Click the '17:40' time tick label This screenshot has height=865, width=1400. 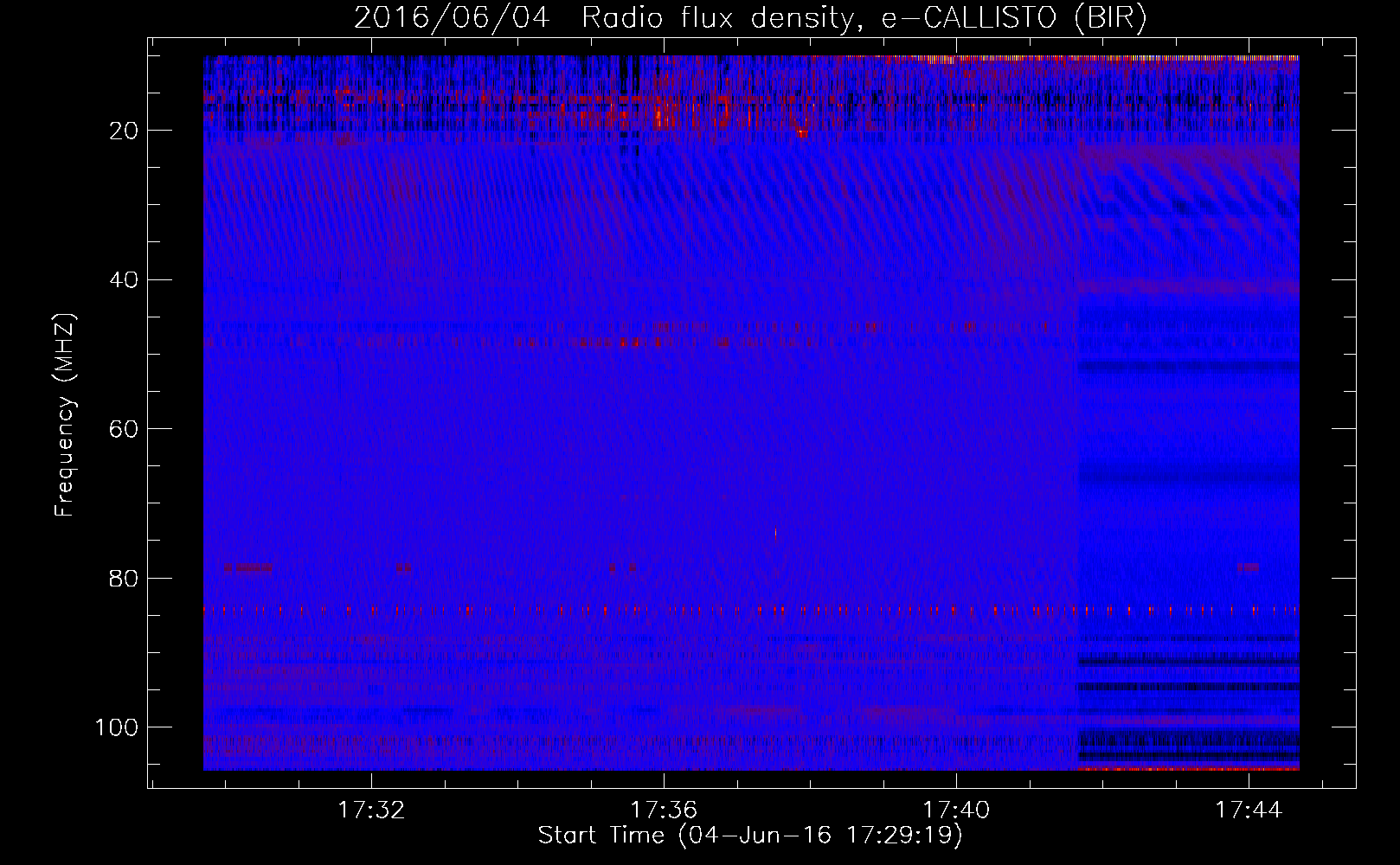click(956, 811)
